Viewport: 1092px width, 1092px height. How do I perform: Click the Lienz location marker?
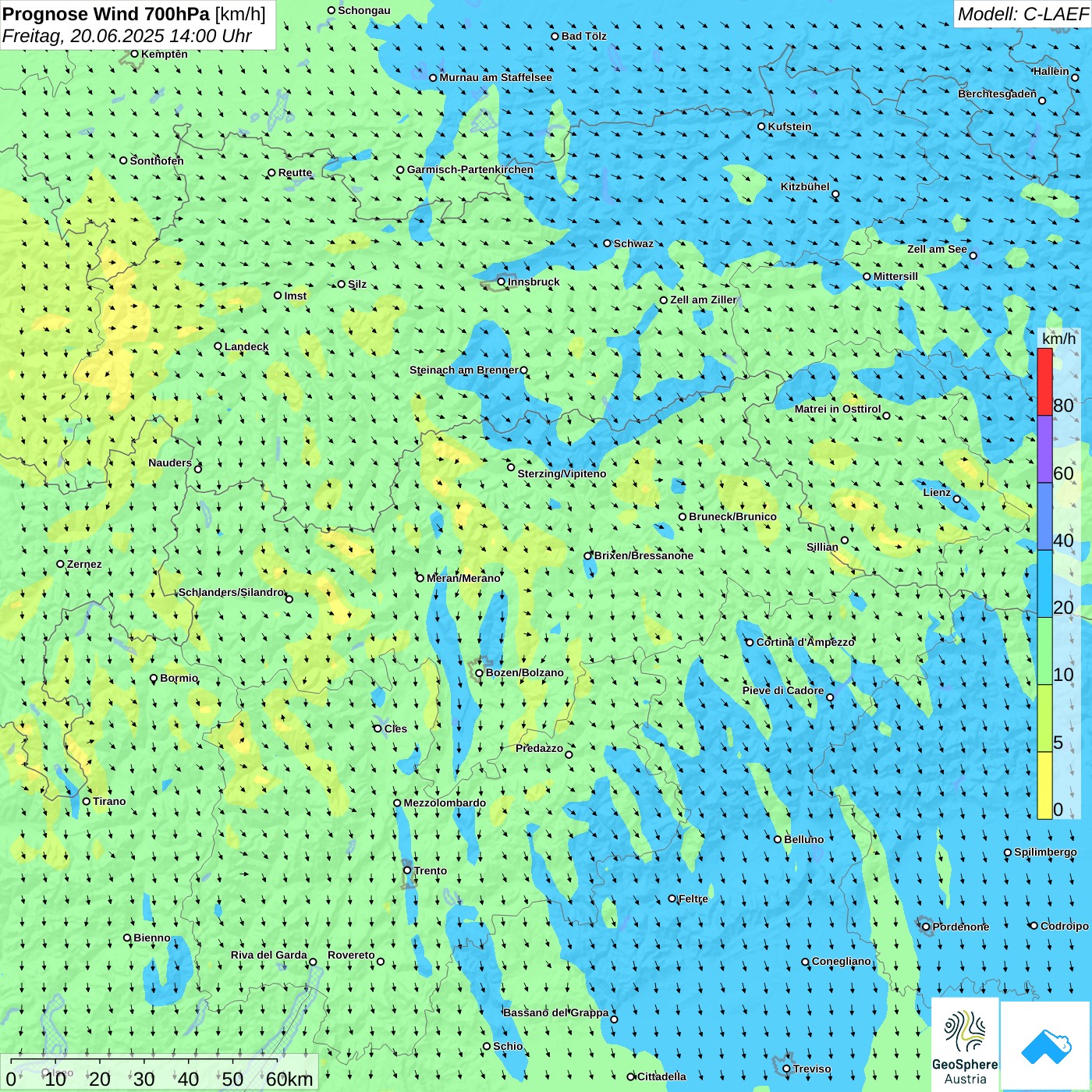pos(957,499)
